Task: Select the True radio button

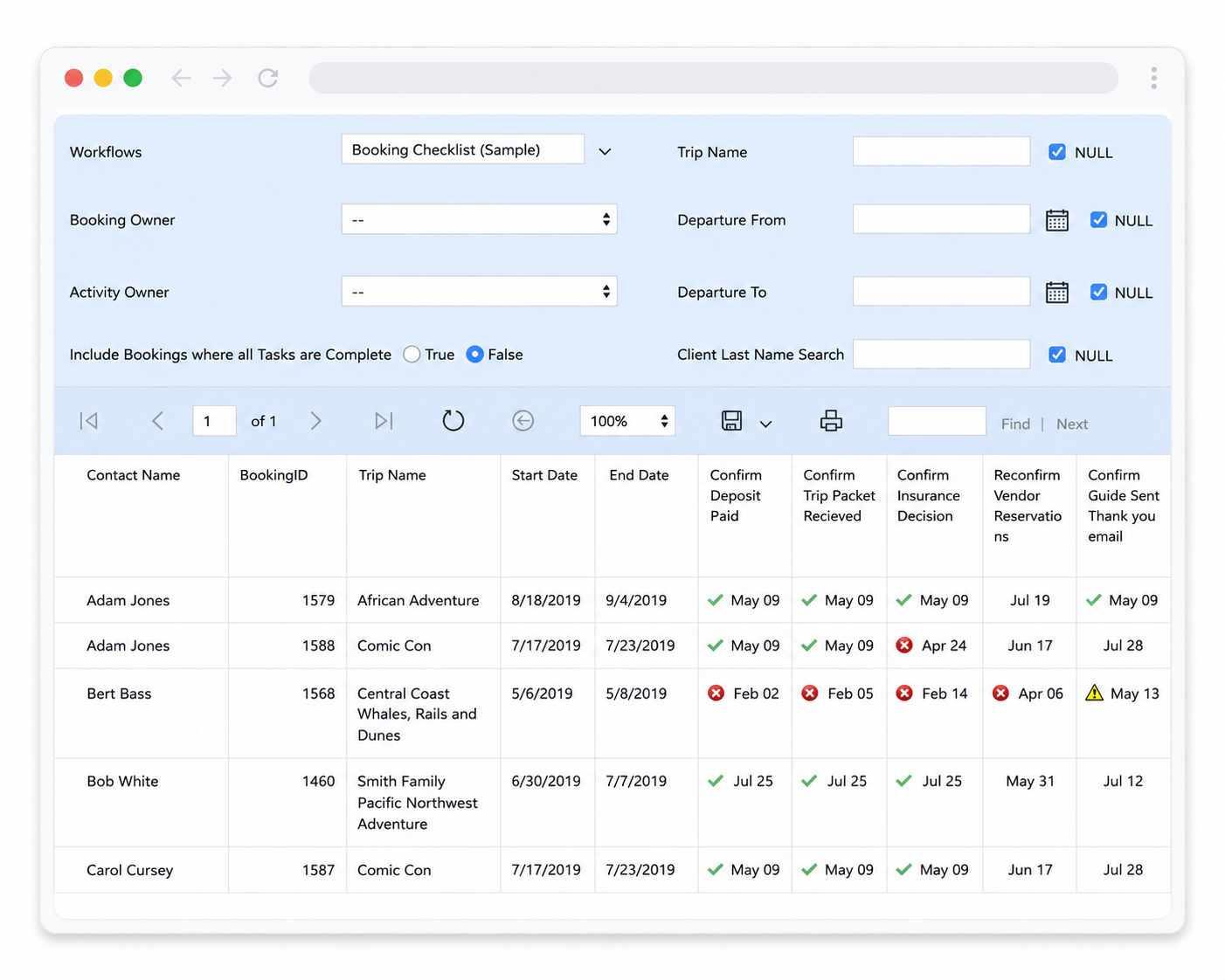Action: pyautogui.click(x=412, y=355)
